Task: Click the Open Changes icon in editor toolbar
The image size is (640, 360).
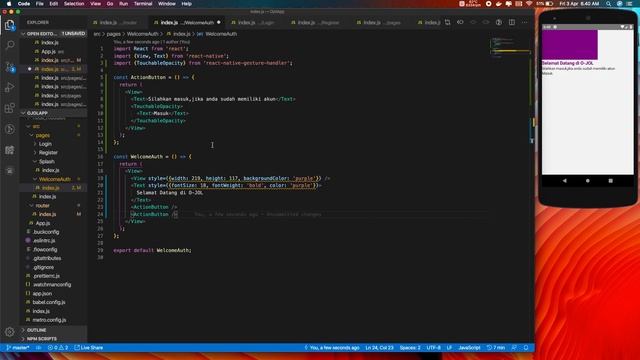Action: tap(448, 22)
